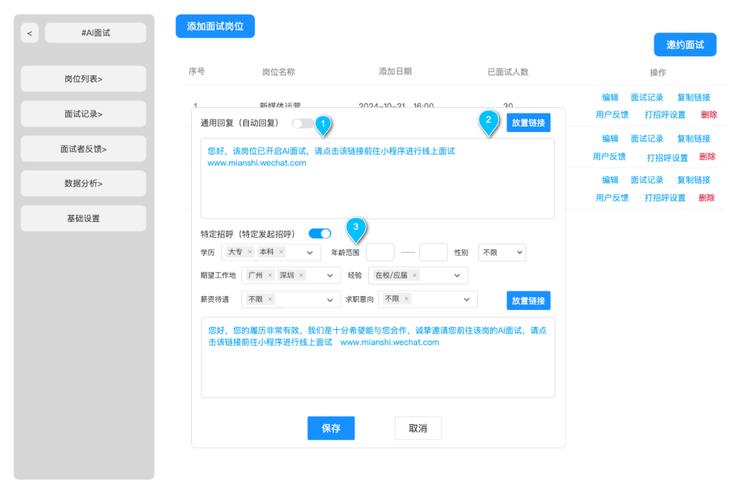Remove the 大专 education tag
Screen dimensions: 754x500
click(x=250, y=252)
